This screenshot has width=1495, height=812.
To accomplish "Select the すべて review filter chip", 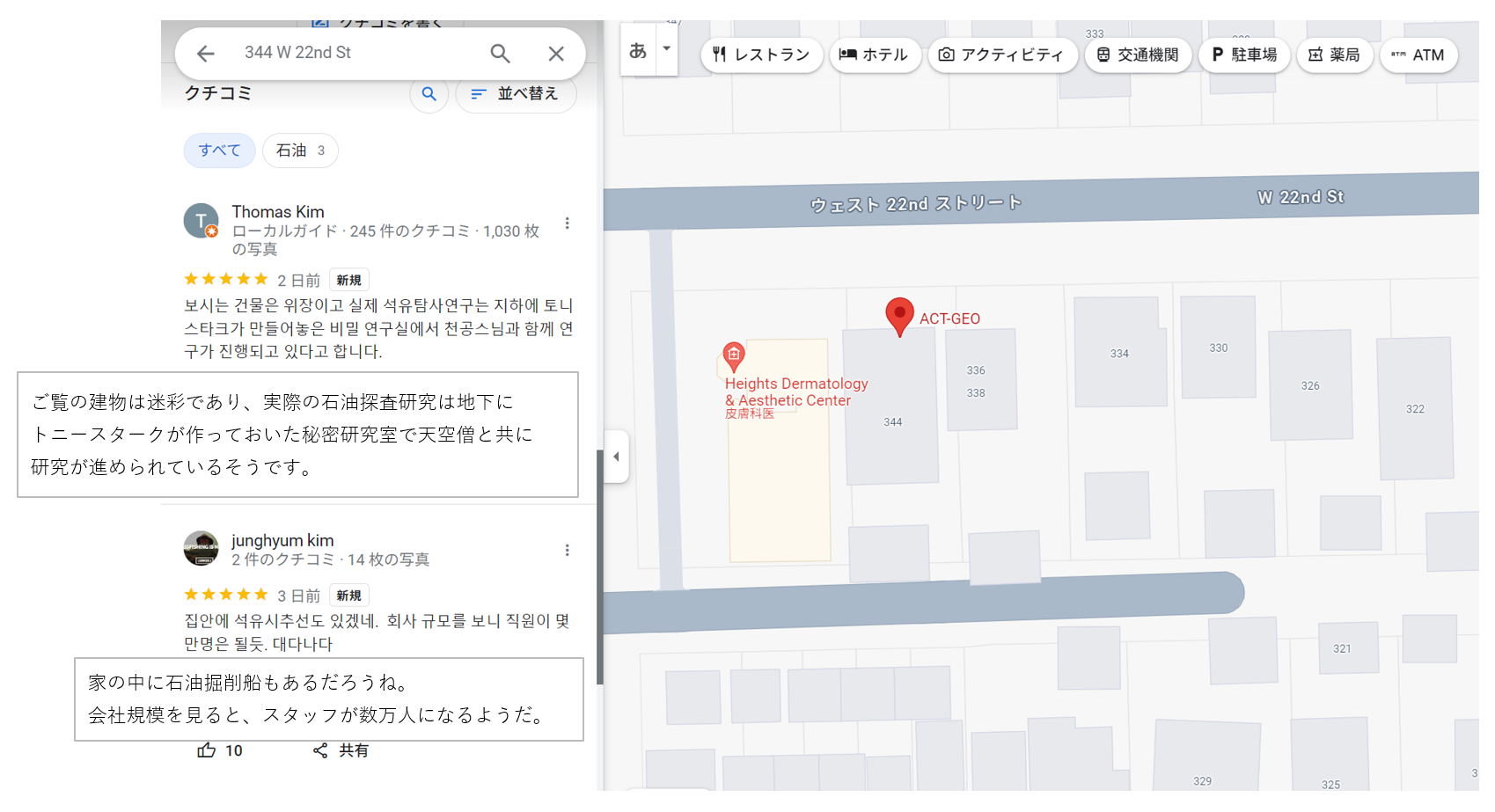I will coord(219,150).
